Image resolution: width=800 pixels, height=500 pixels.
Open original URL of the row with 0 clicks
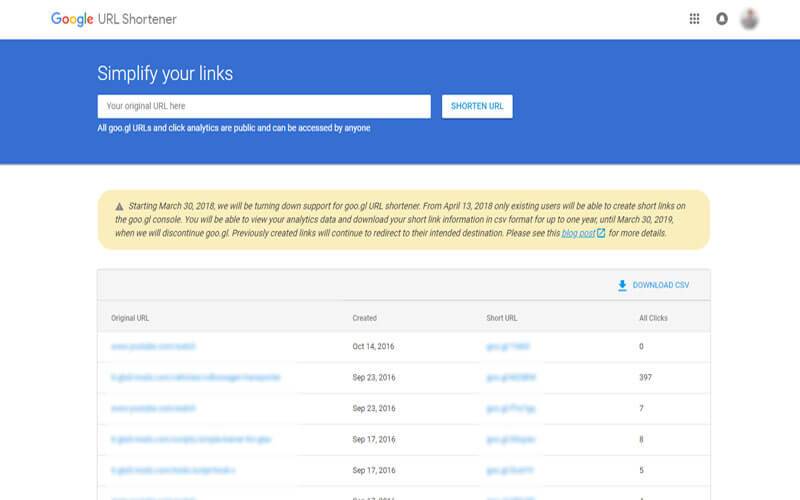coord(153,346)
